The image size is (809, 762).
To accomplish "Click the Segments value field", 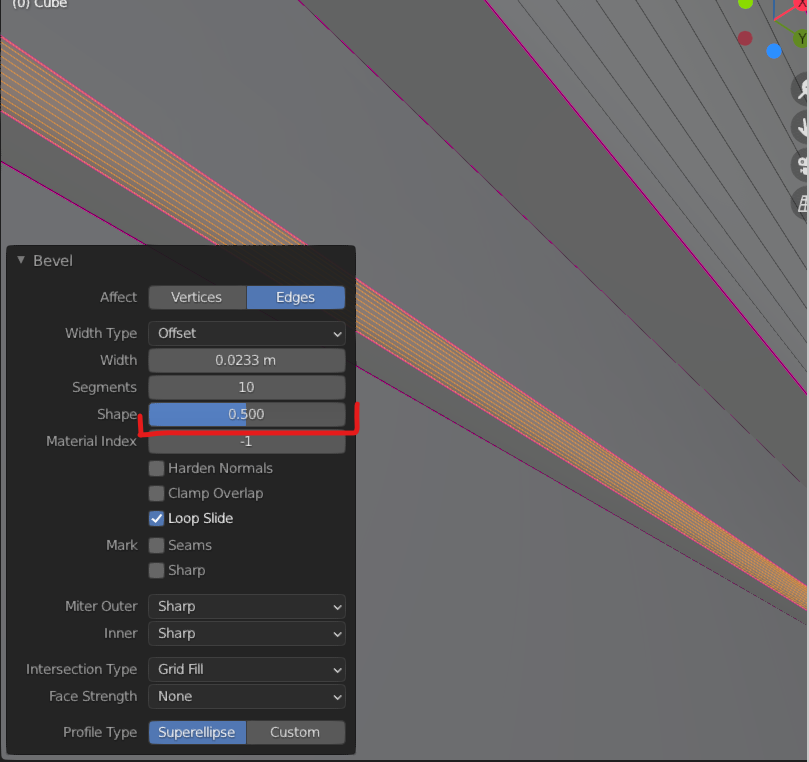I will pos(247,387).
